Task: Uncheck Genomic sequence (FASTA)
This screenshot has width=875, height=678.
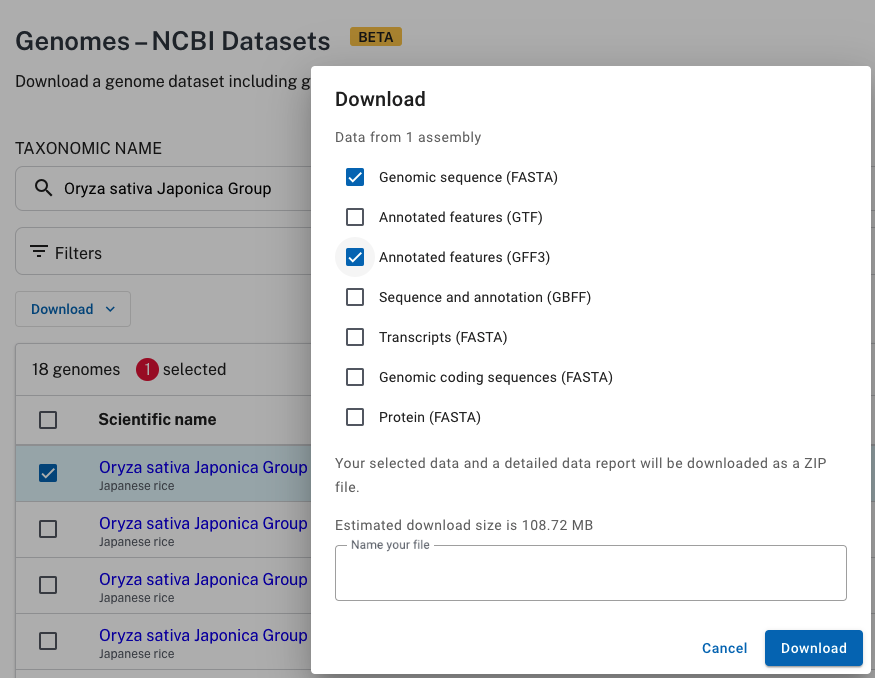Action: click(355, 177)
